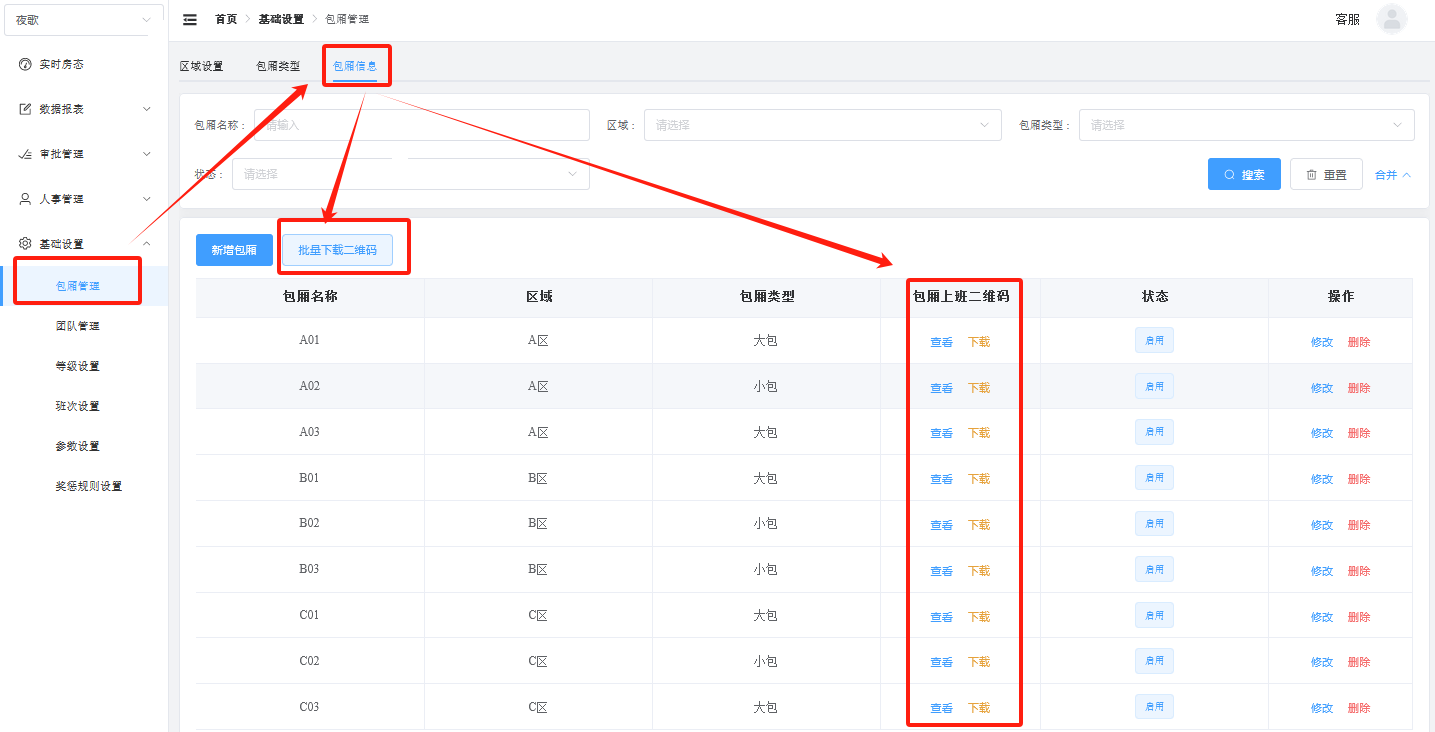This screenshot has height=732, width=1435.
Task: Click 基础设置 in the breadcrumb
Action: 281,19
